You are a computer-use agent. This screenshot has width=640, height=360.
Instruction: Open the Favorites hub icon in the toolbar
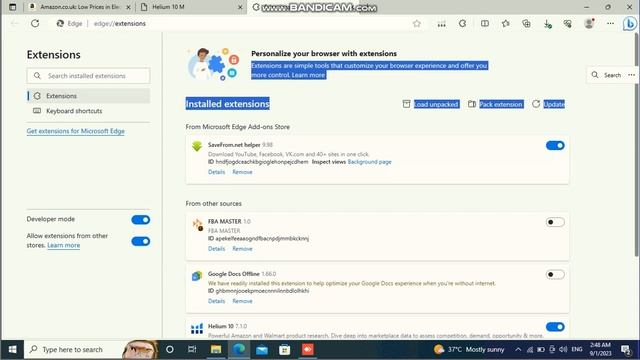(506, 24)
